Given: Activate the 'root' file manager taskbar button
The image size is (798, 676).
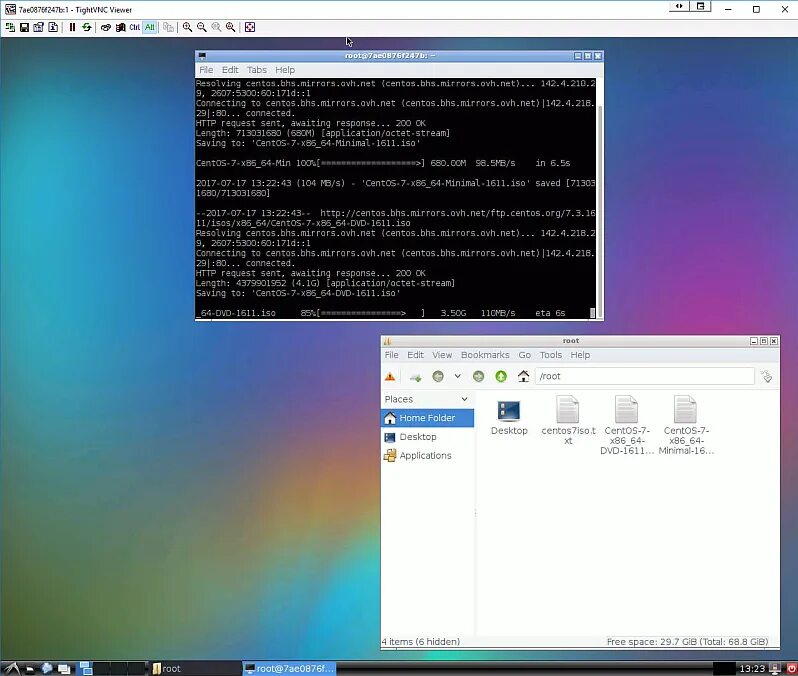Looking at the screenshot, I should [x=195, y=668].
